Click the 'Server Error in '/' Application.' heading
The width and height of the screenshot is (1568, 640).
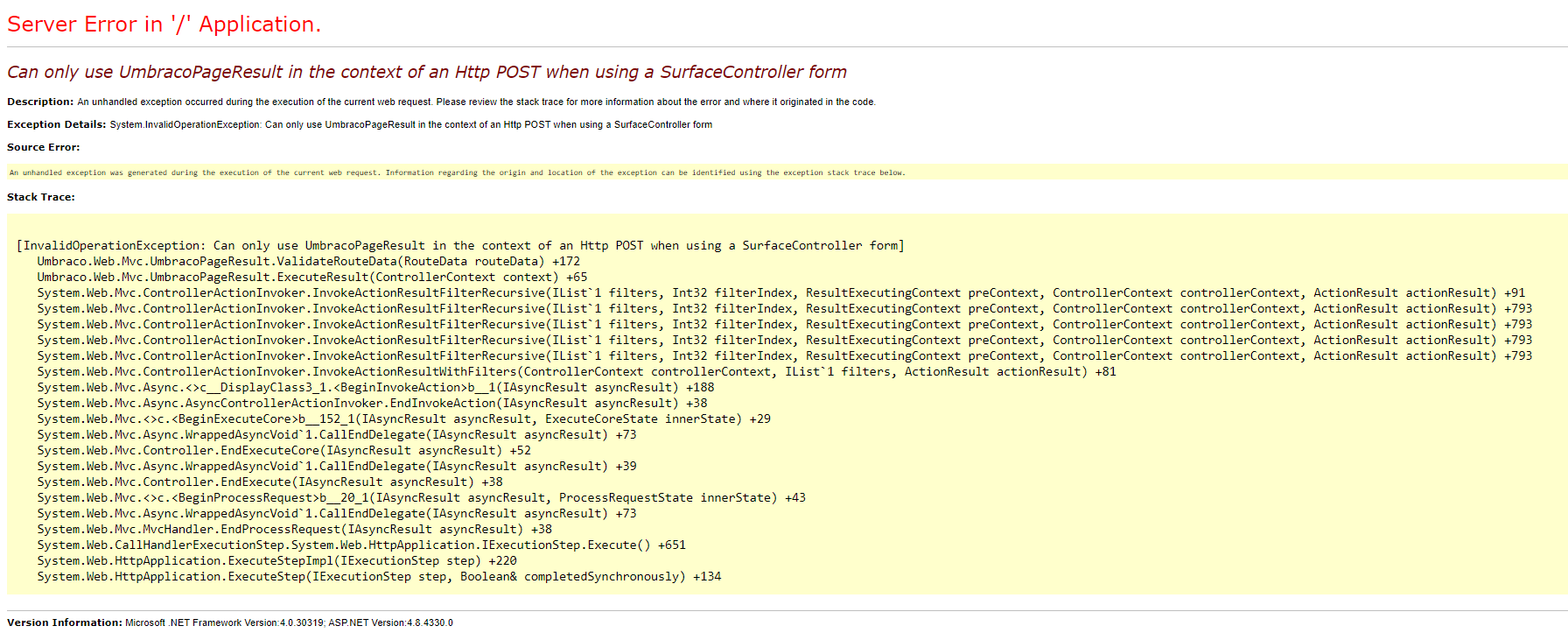(164, 25)
